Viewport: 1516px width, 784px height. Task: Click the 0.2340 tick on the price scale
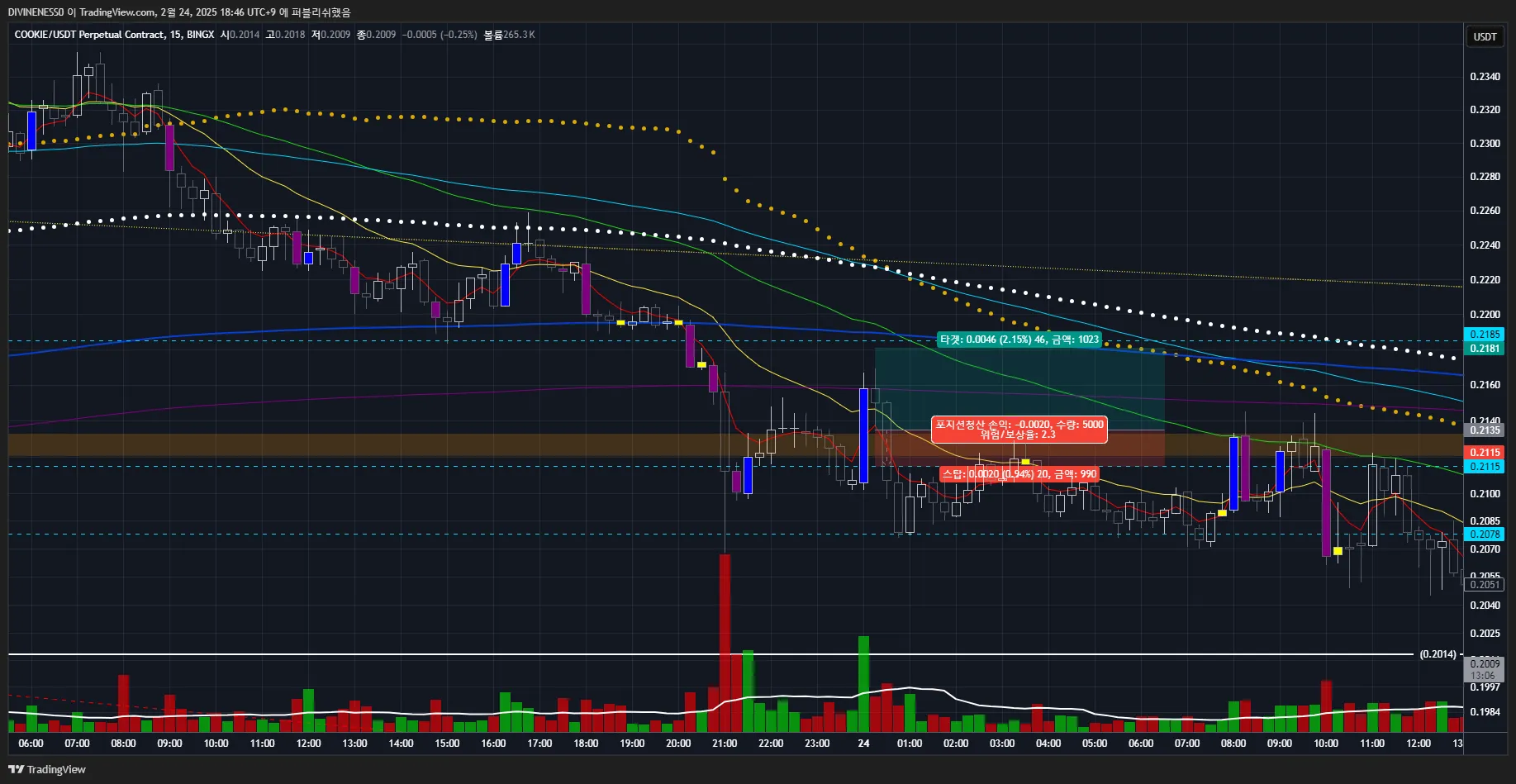click(x=1485, y=77)
